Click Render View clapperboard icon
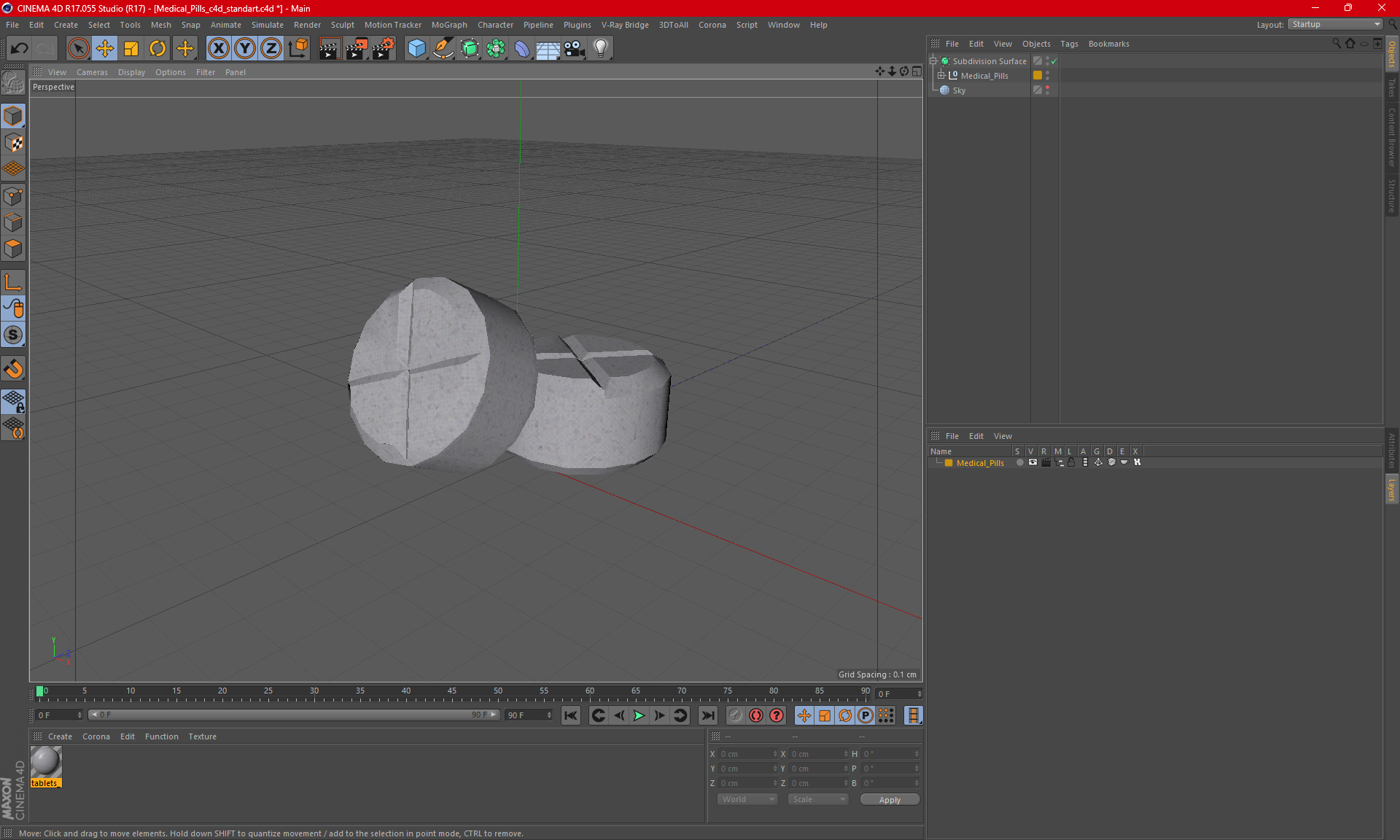This screenshot has width=1400, height=840. click(x=330, y=48)
